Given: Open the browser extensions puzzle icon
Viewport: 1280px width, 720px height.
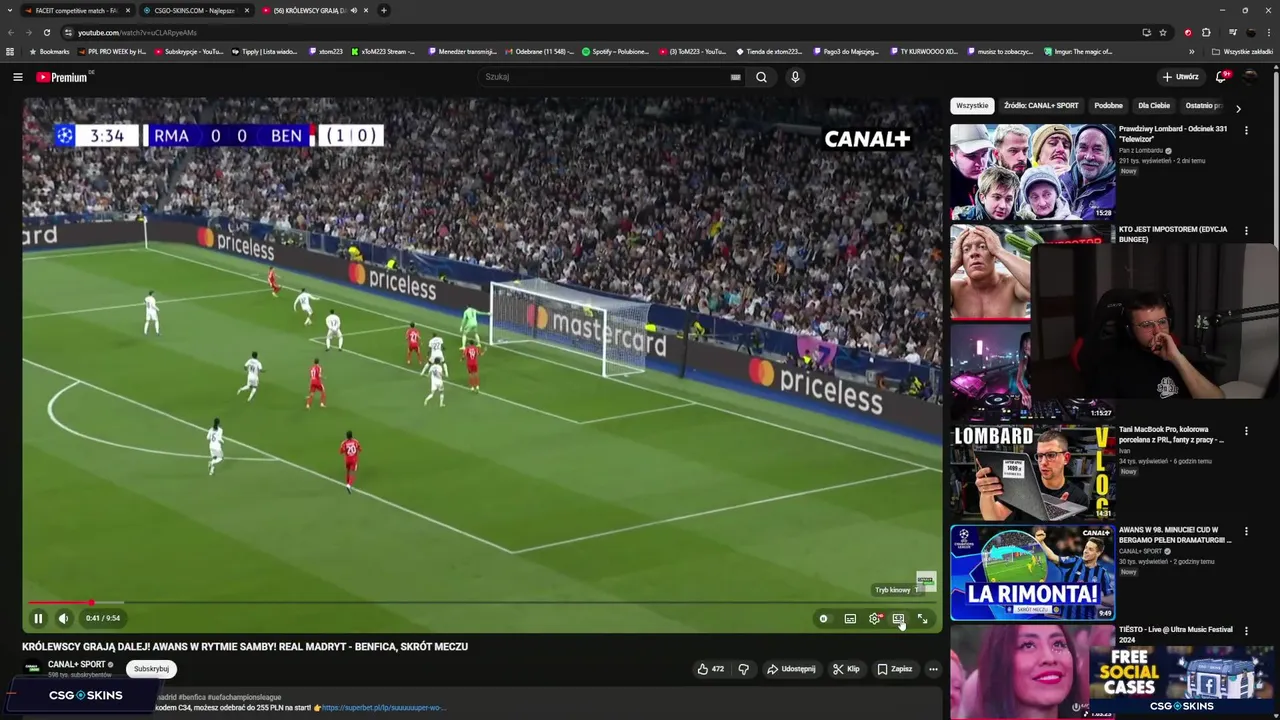Looking at the screenshot, I should tap(1206, 32).
